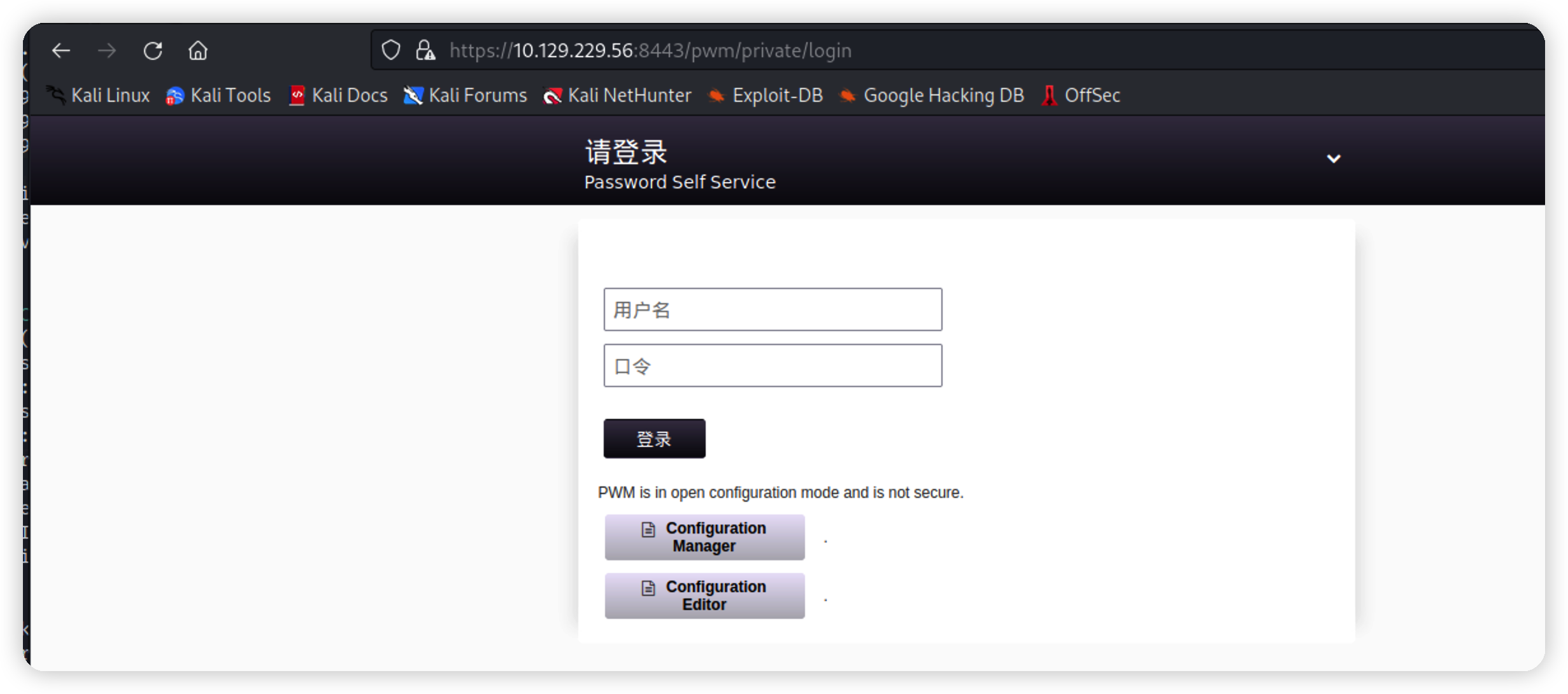Open the Google Hacking DB bookmark
Image resolution: width=1568 pixels, height=694 pixels.
pos(932,96)
